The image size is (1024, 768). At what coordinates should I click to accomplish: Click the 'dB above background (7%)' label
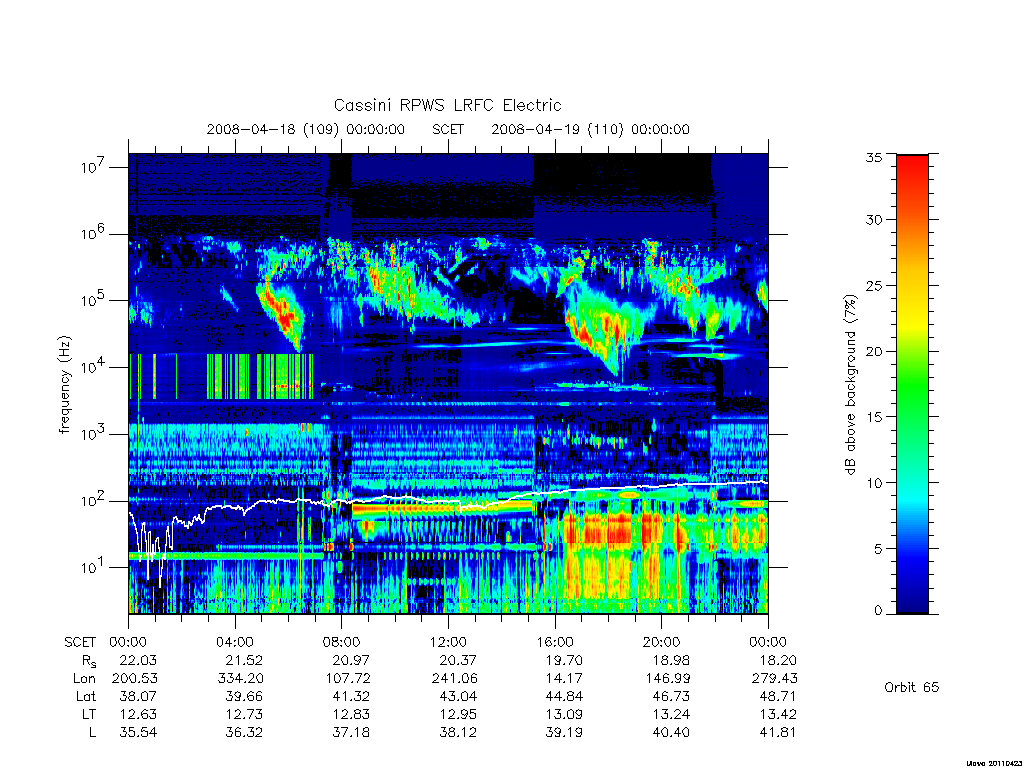click(x=850, y=384)
